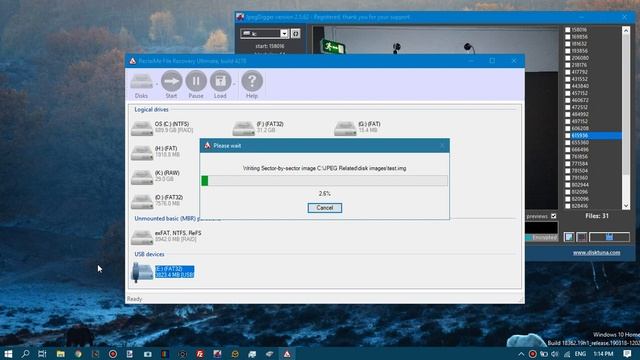The image size is (640, 360).
Task: Select the (G:) FAT drive
Action: 358,127
